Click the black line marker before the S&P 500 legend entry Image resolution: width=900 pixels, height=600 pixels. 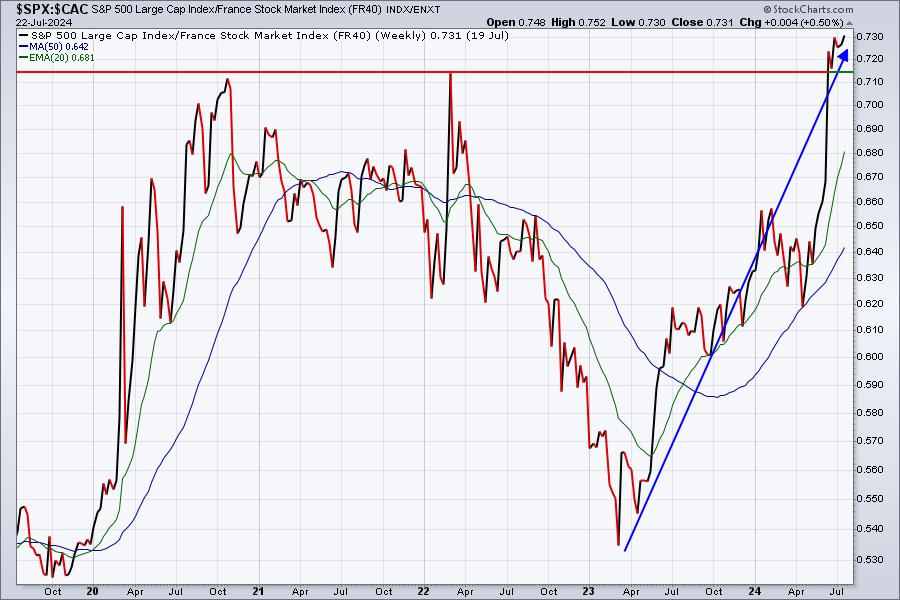(23, 36)
